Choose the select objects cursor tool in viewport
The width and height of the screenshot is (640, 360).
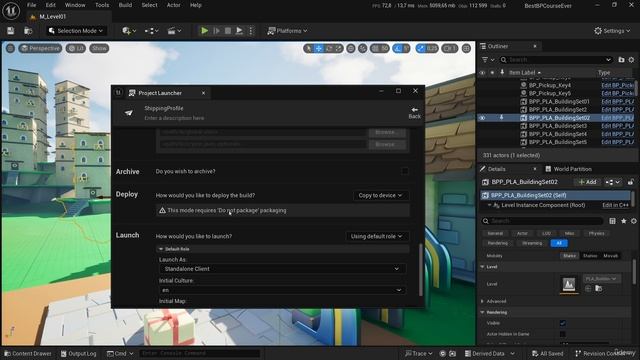coord(309,49)
